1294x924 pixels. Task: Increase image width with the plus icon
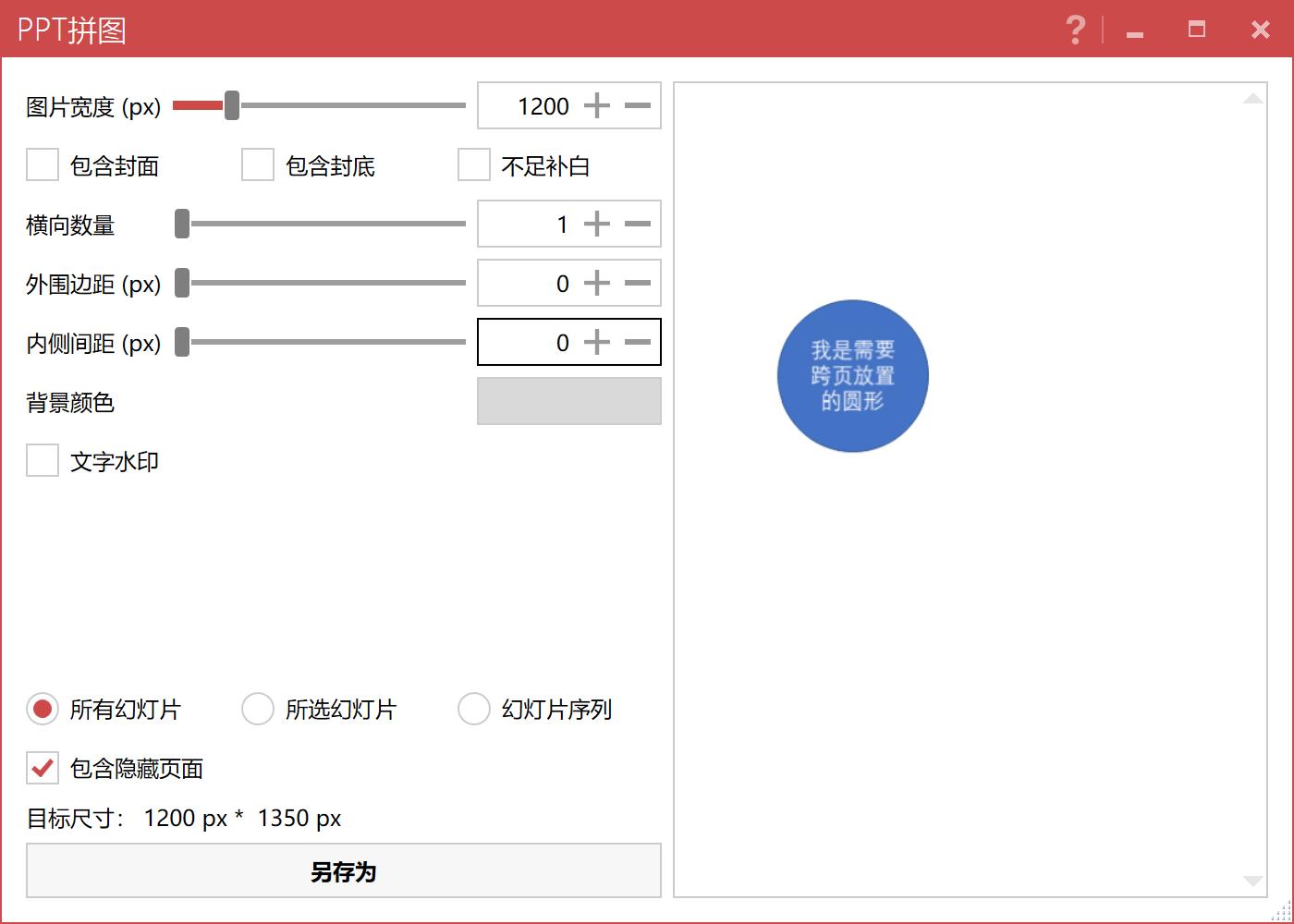tap(597, 105)
